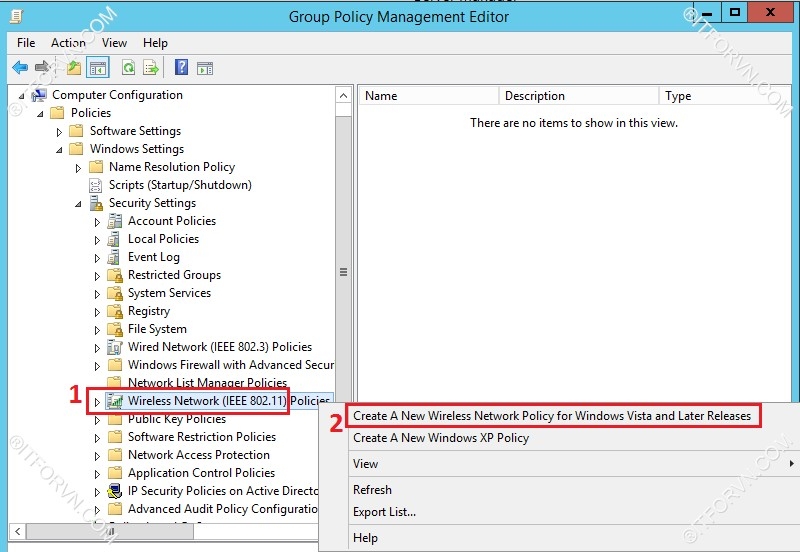Image resolution: width=800 pixels, height=552 pixels.
Task: Select Windows Firewall with Advanced Security item
Action: pyautogui.click(x=230, y=365)
